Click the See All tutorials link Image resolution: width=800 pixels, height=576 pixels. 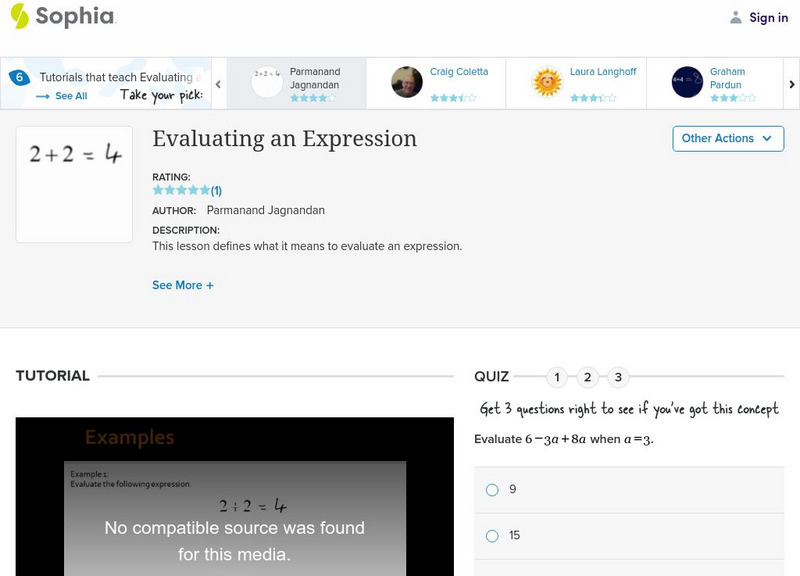pos(62,96)
